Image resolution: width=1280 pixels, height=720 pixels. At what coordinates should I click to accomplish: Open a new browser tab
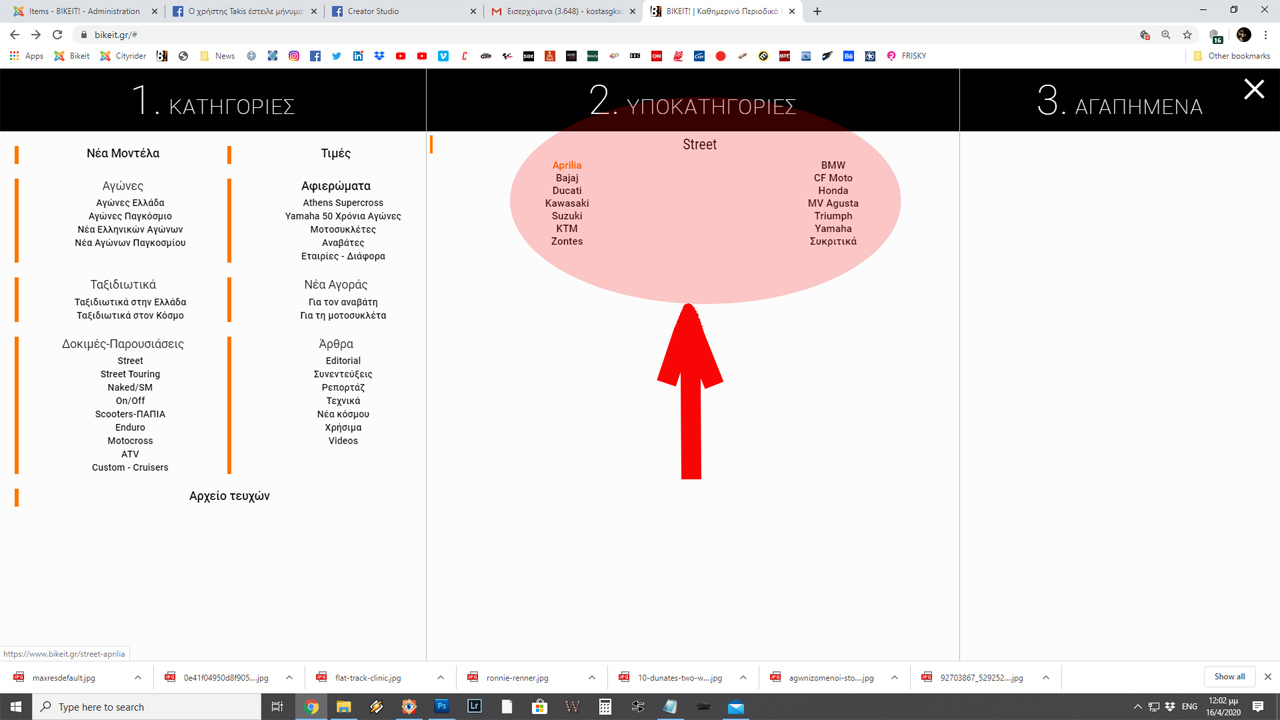pyautogui.click(x=817, y=11)
